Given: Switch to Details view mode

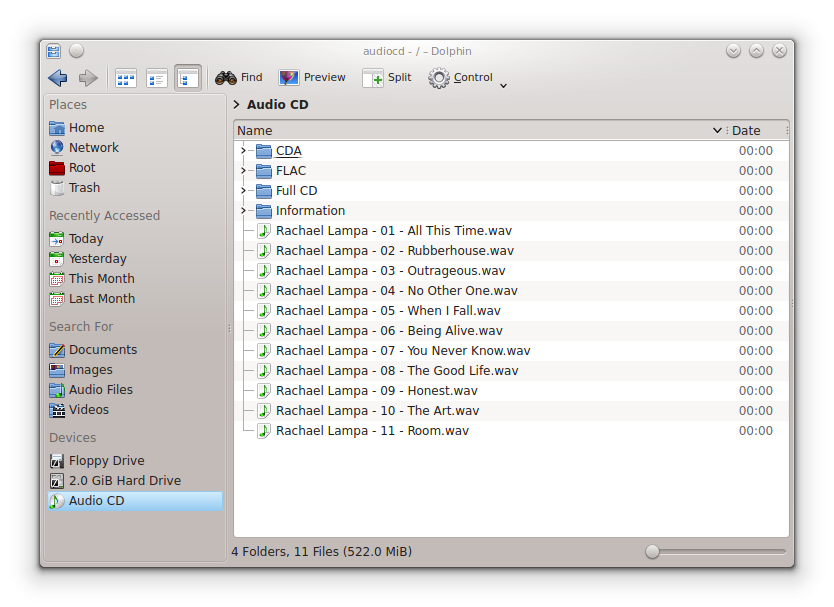Looking at the screenshot, I should (187, 78).
